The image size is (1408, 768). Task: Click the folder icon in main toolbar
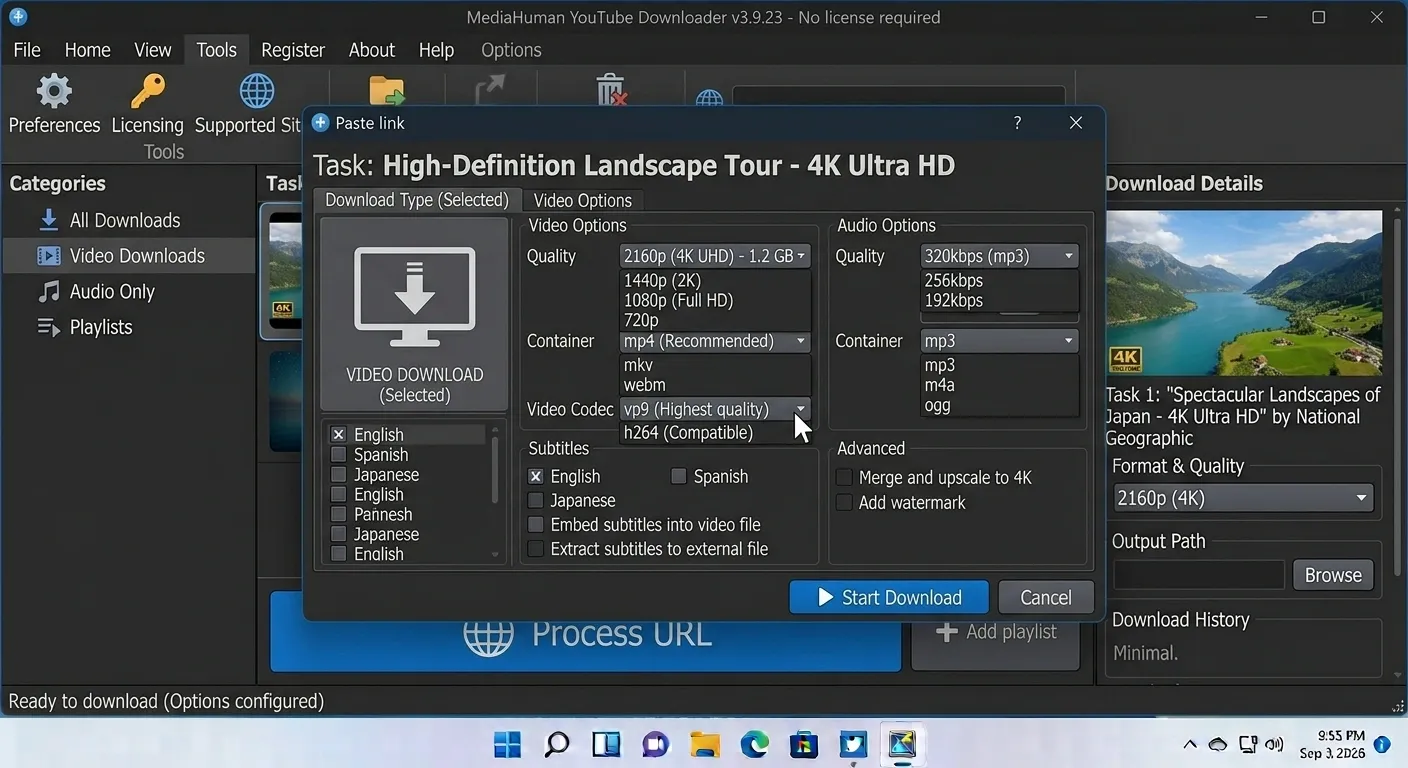pyautogui.click(x=387, y=91)
